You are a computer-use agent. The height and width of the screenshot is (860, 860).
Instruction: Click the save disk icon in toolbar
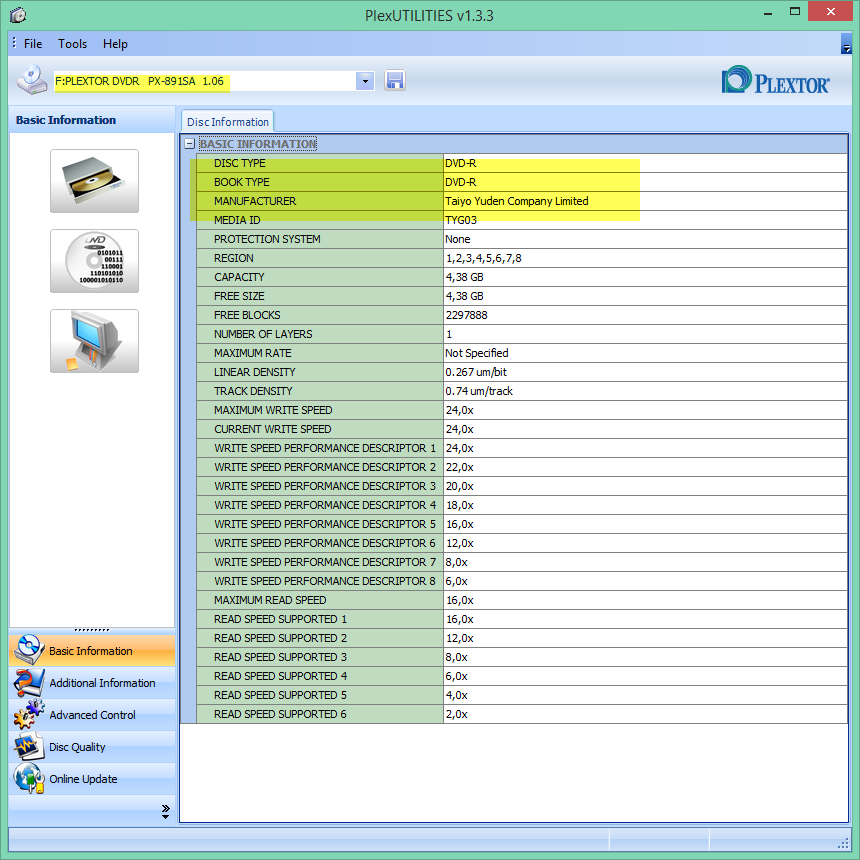(395, 81)
